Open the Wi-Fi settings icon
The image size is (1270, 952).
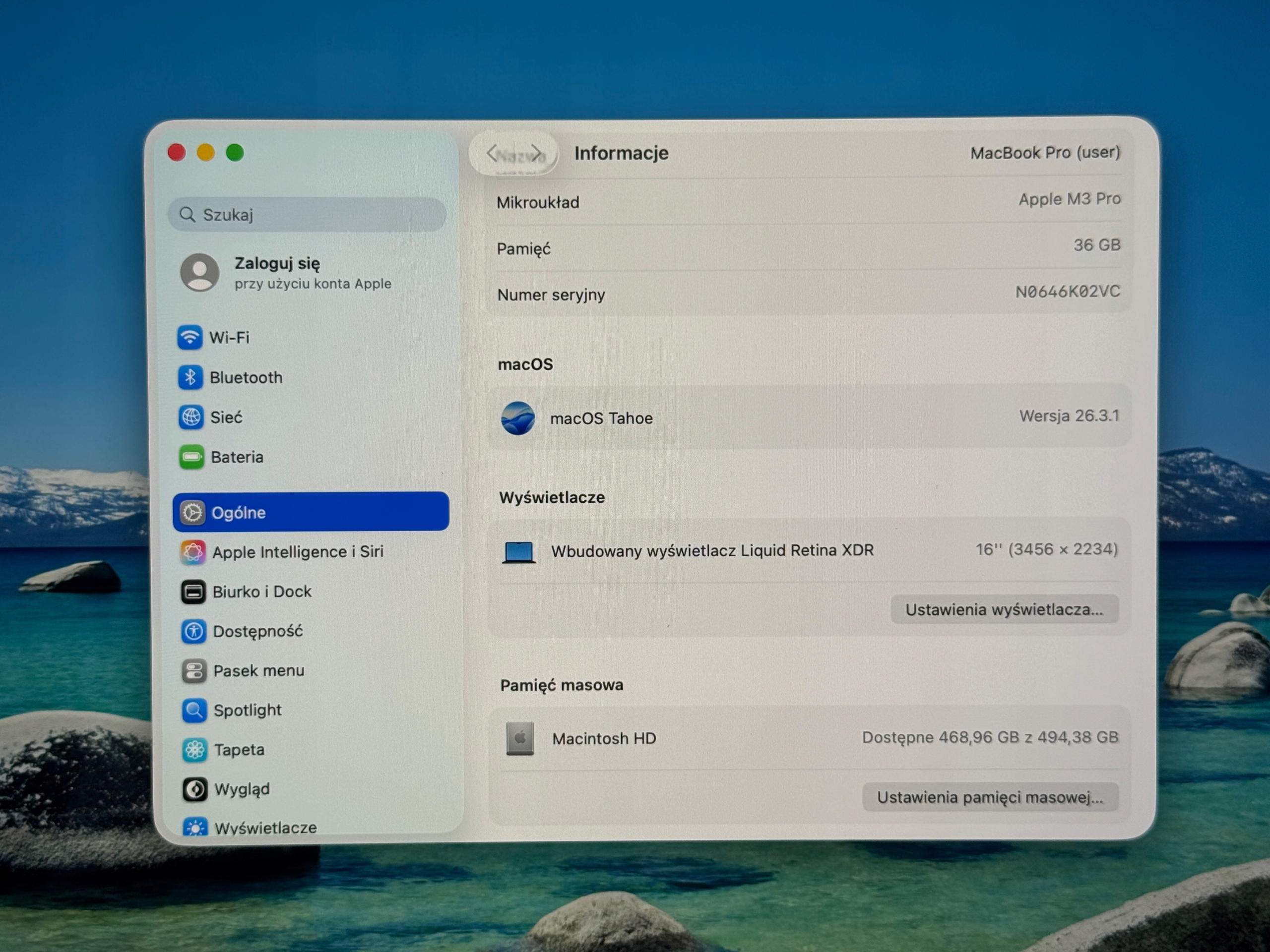[x=190, y=337]
